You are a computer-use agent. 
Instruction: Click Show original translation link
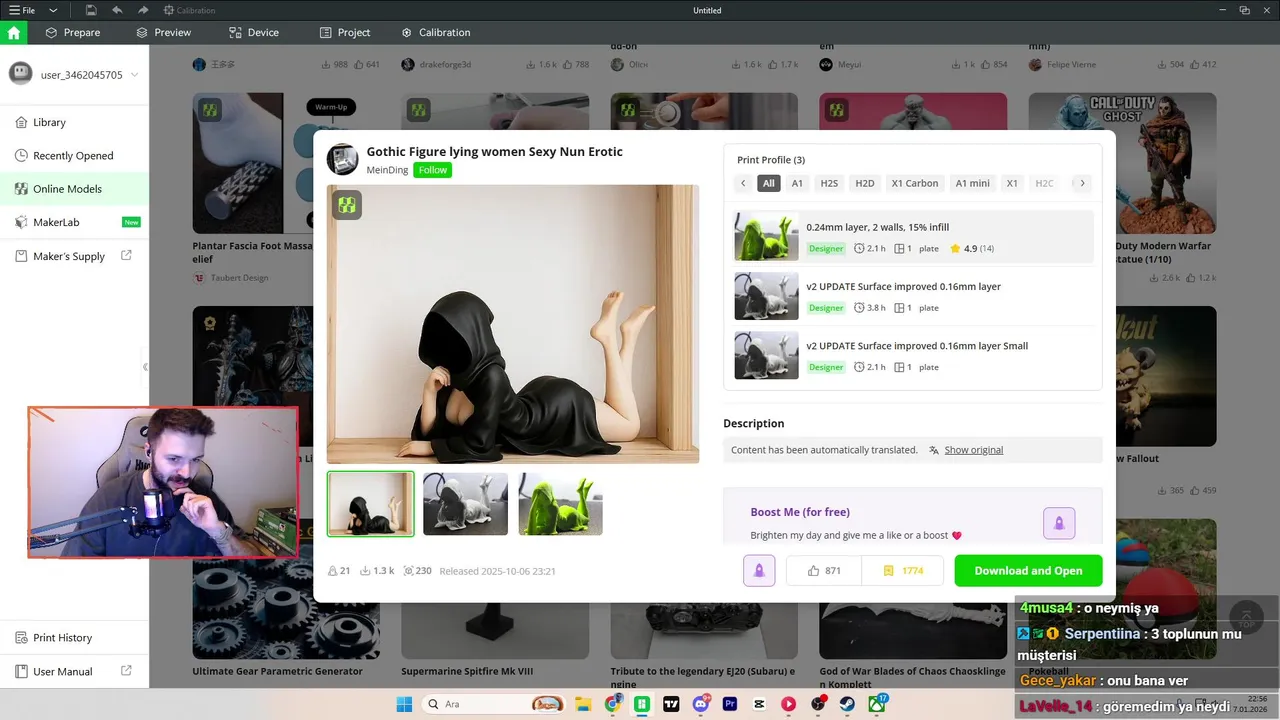pyautogui.click(x=974, y=450)
